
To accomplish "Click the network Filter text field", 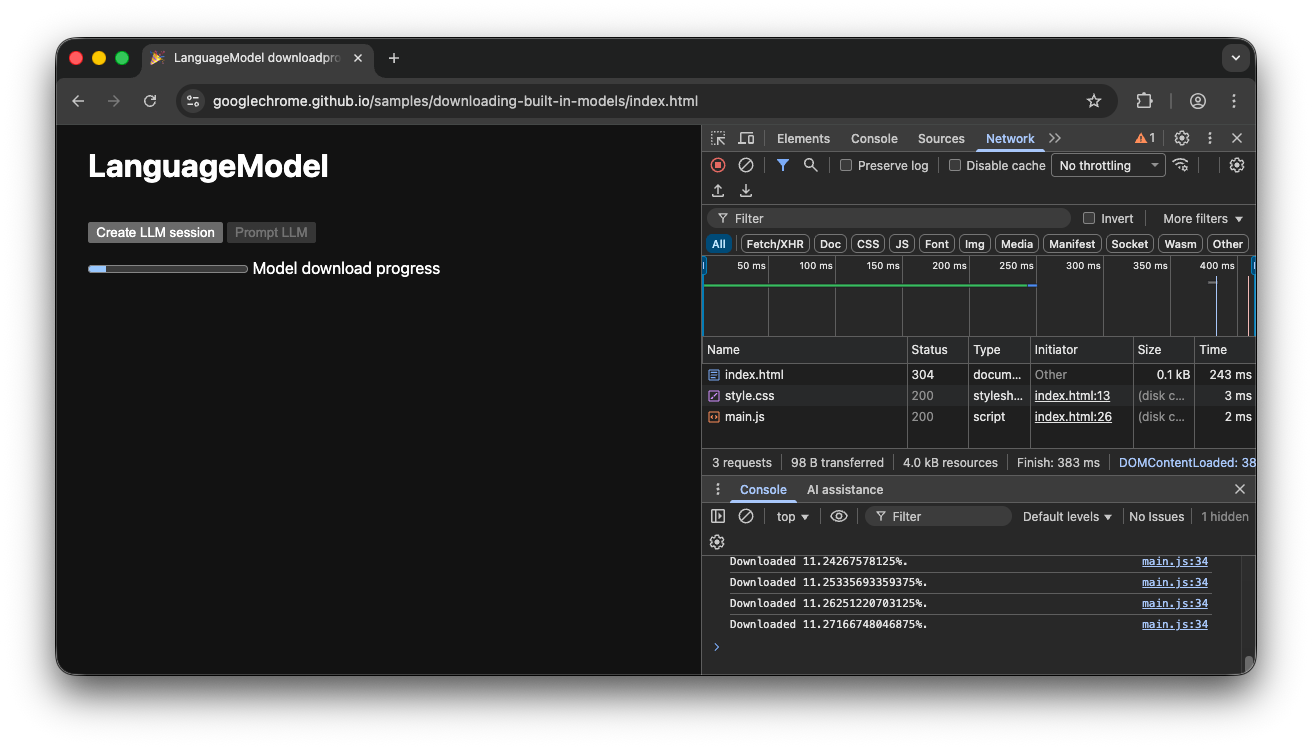I will [x=890, y=219].
